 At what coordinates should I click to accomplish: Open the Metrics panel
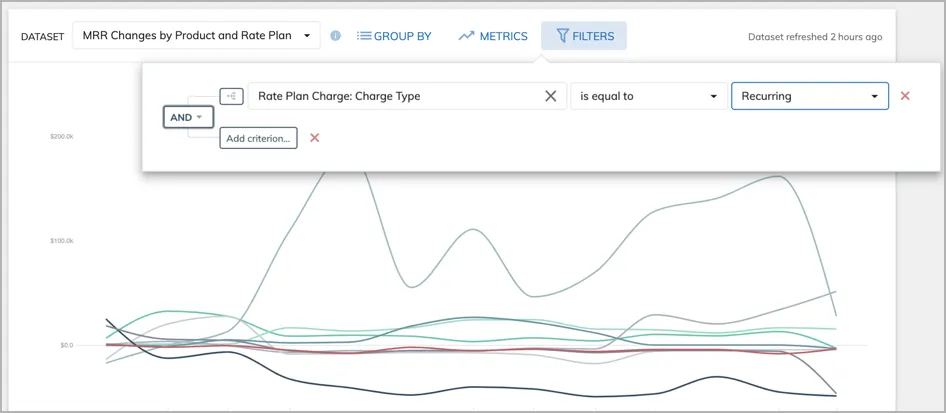point(493,36)
